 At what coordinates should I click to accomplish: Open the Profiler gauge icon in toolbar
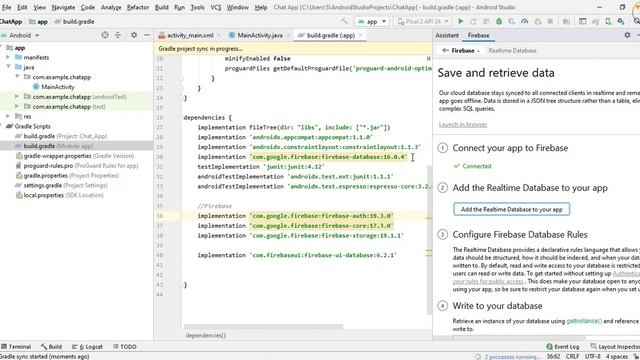pos(524,22)
